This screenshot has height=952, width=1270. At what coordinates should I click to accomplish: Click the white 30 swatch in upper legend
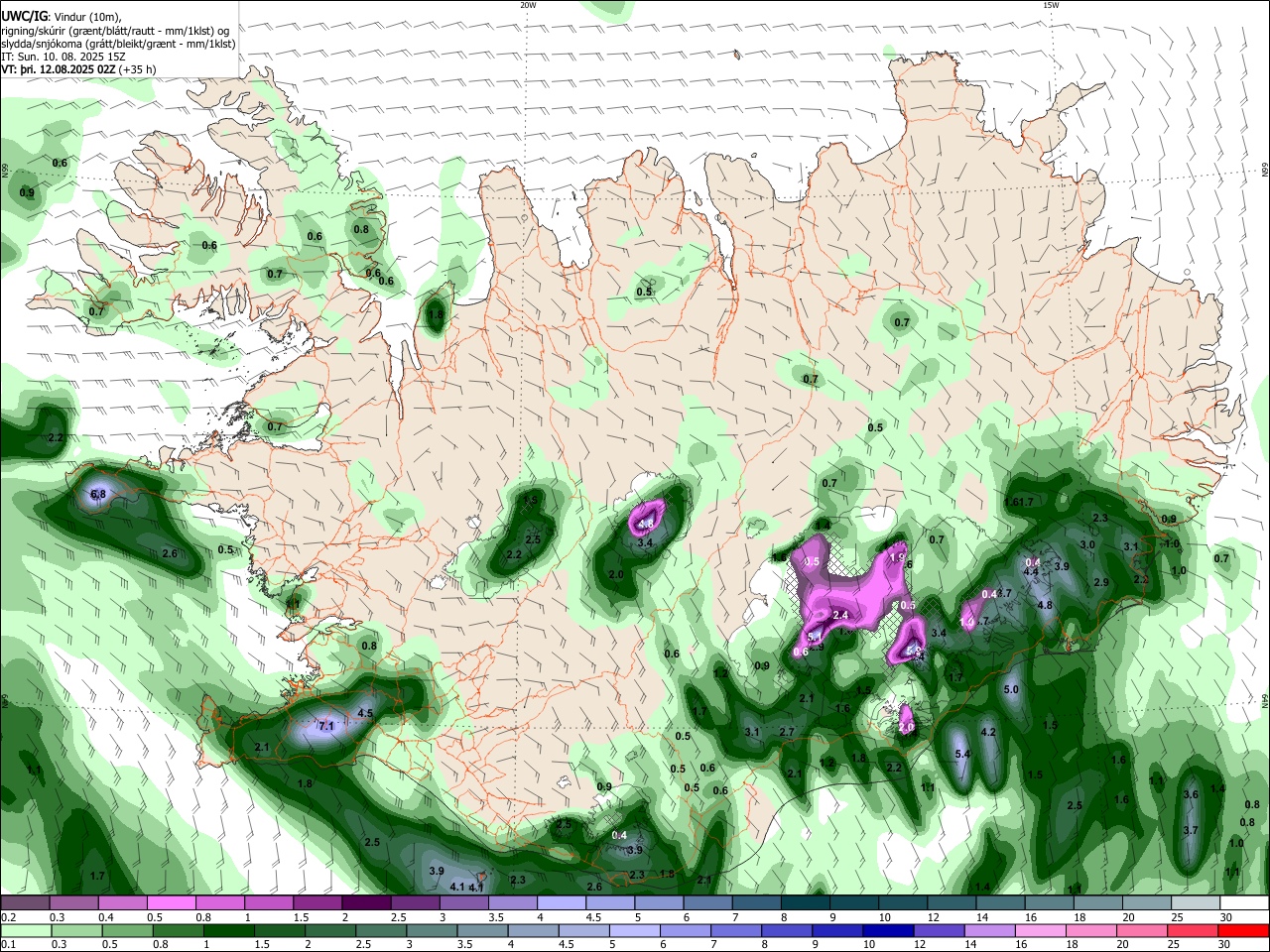coord(1244,903)
